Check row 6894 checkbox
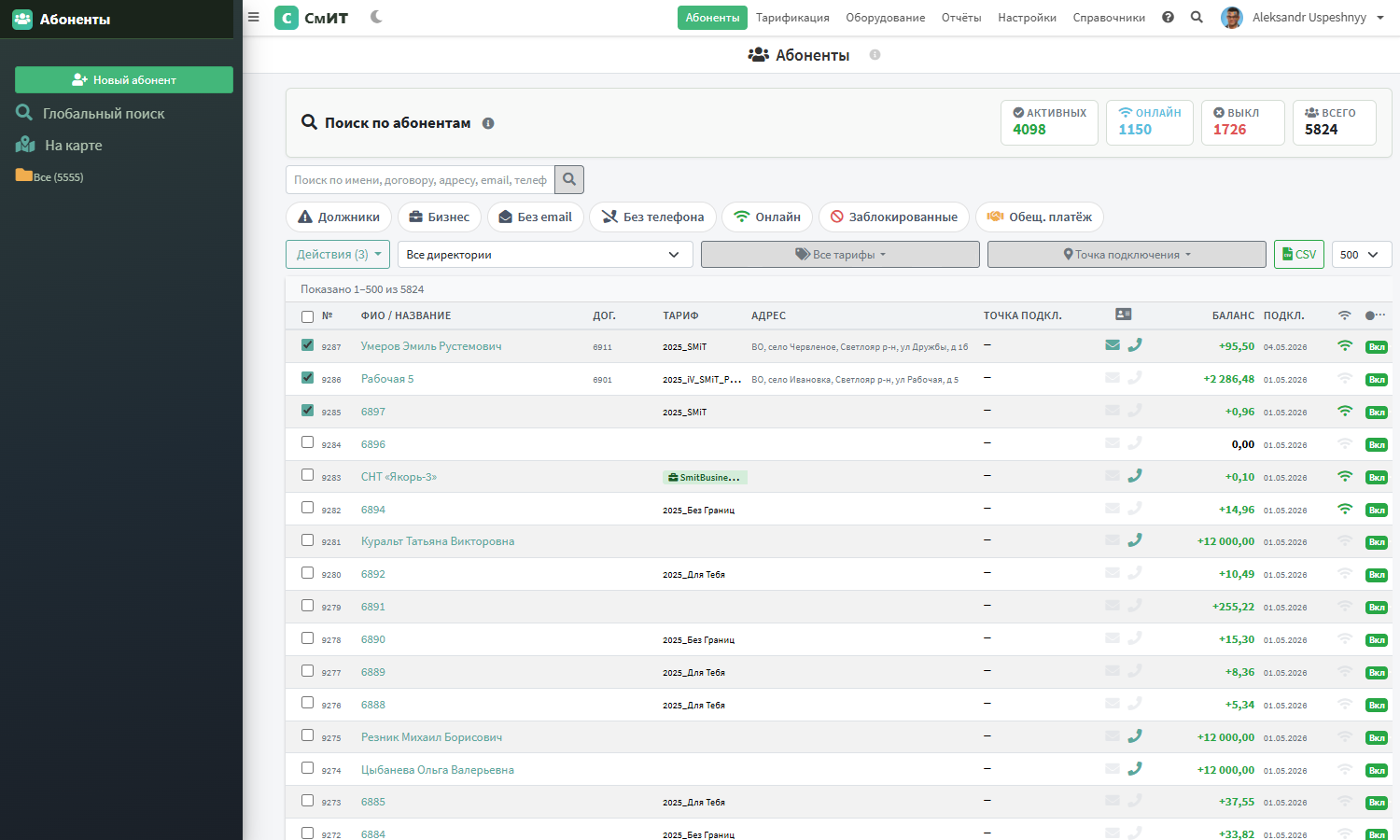 [x=307, y=508]
